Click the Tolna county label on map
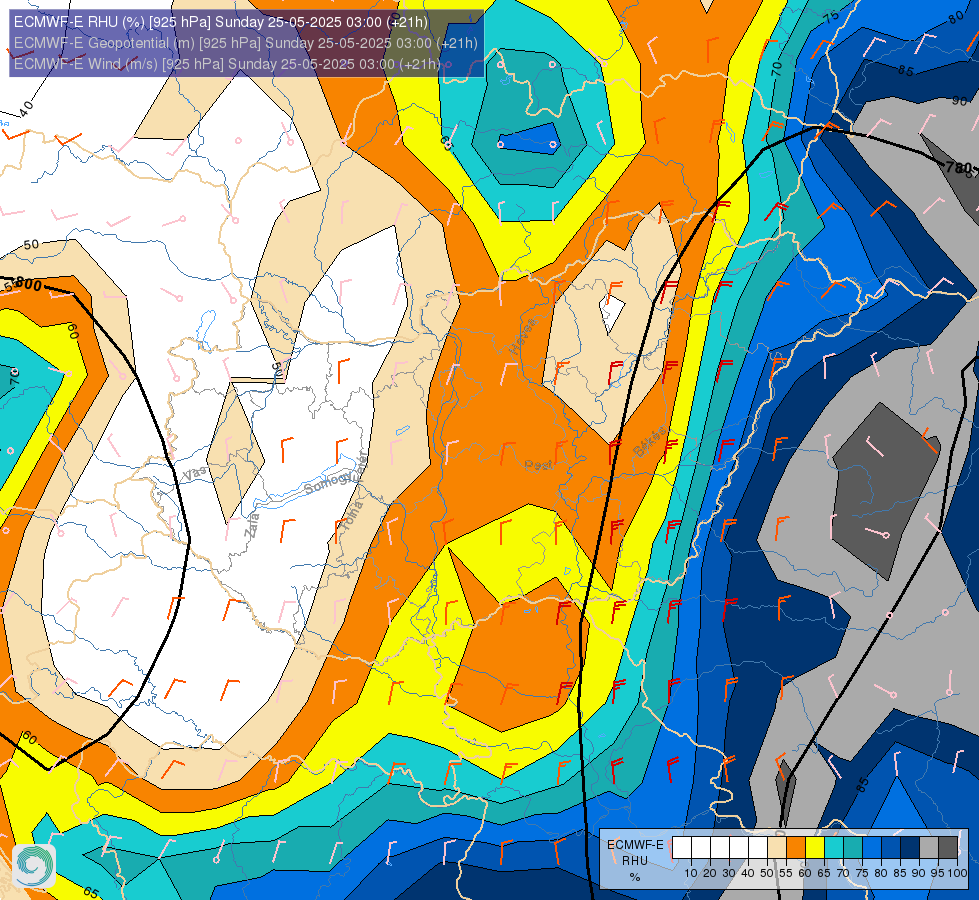This screenshot has width=979, height=900. (x=353, y=517)
